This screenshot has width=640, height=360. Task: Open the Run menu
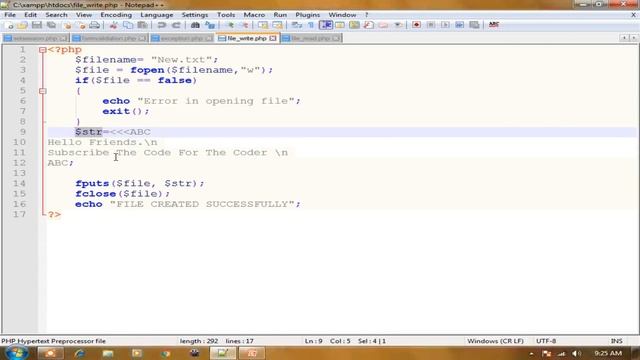pos(280,15)
